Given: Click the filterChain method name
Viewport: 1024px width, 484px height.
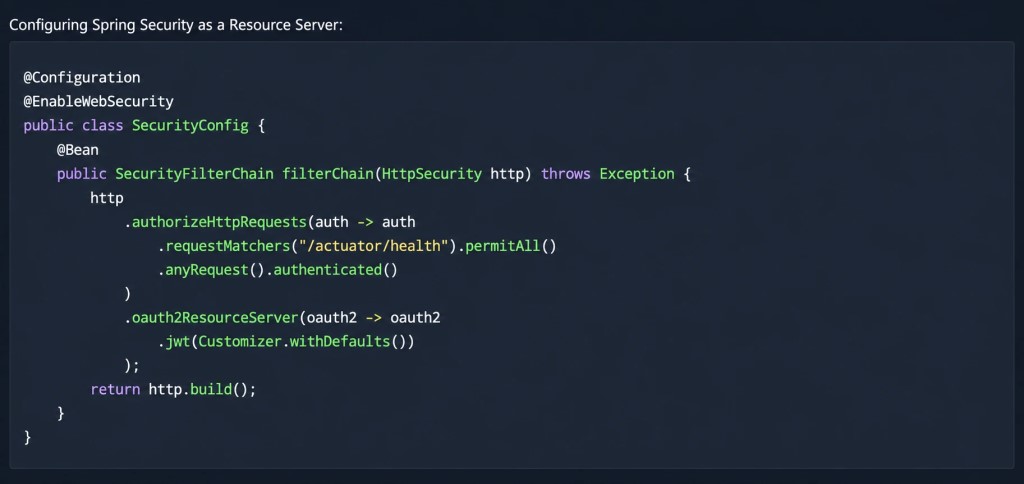Looking at the screenshot, I should pos(328,174).
